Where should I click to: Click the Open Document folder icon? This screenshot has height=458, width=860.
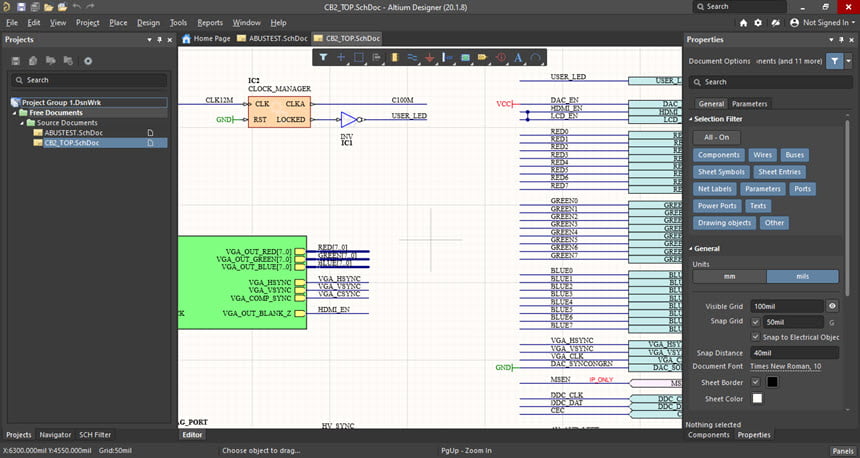[x=48, y=7]
